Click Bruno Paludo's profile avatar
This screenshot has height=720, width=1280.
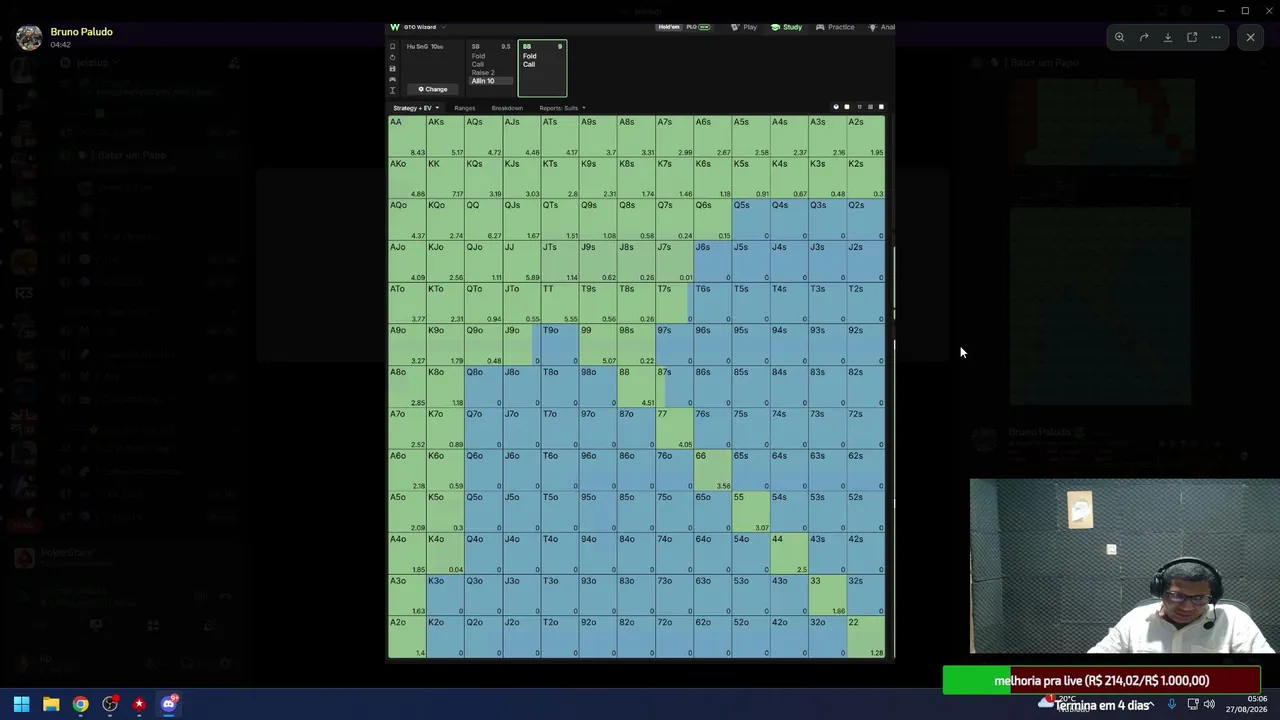point(29,38)
